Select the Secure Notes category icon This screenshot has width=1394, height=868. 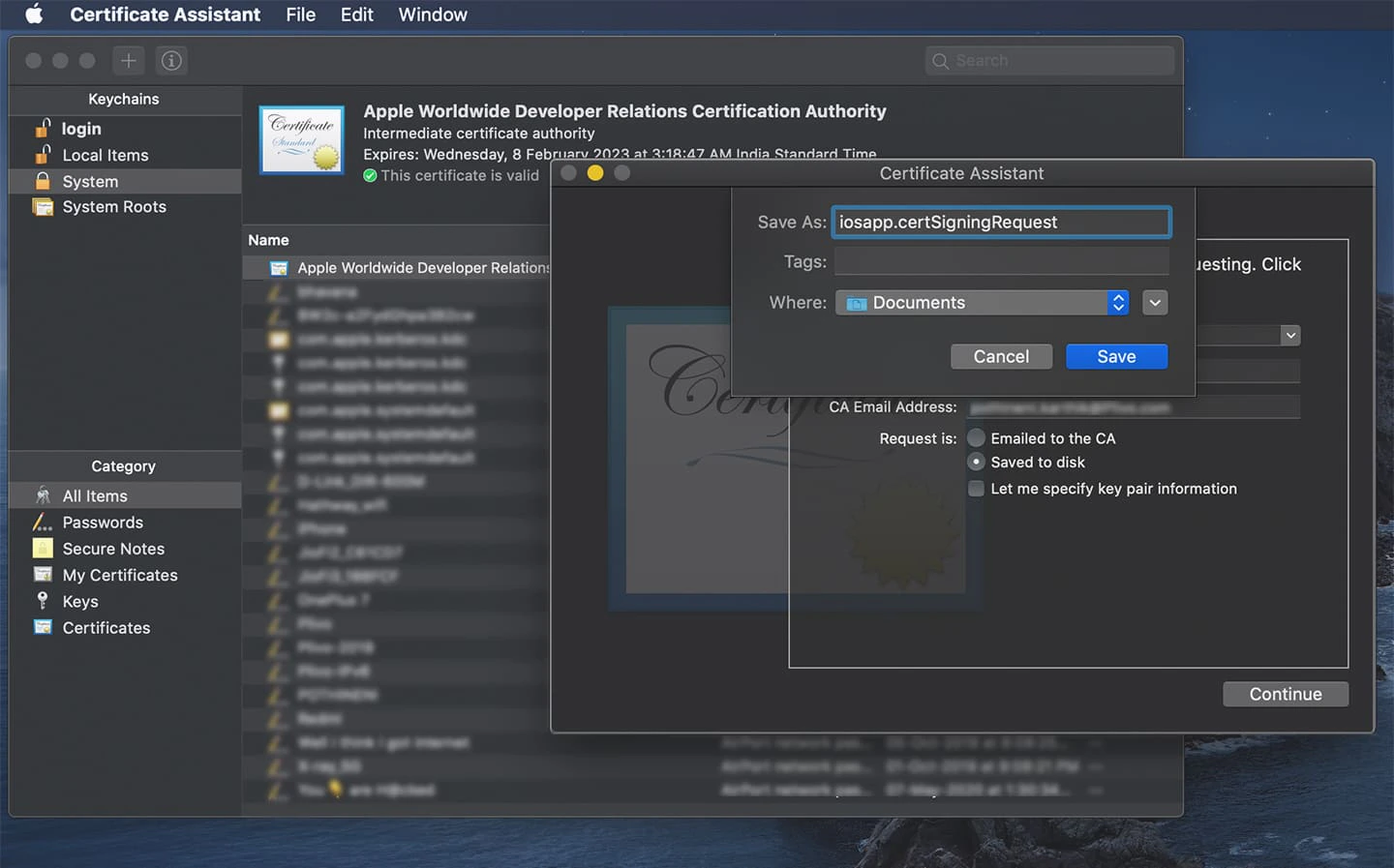tap(43, 549)
